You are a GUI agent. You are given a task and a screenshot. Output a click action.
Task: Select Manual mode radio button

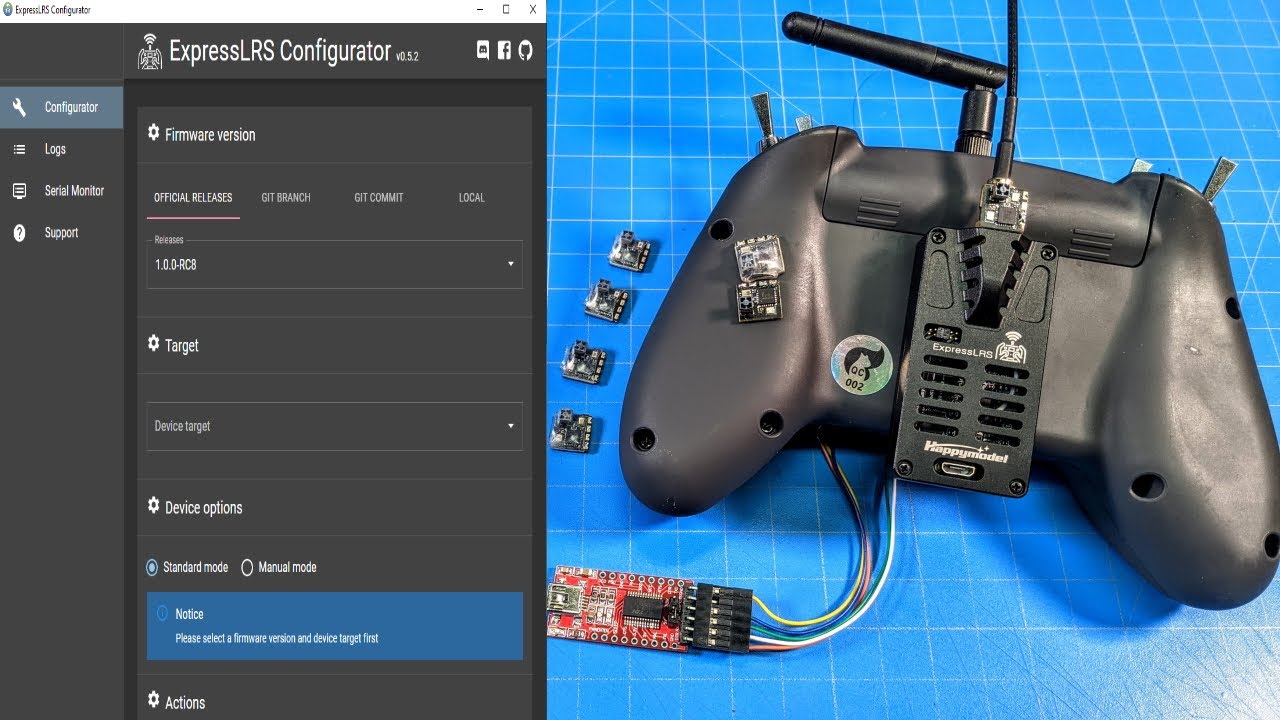tap(247, 567)
